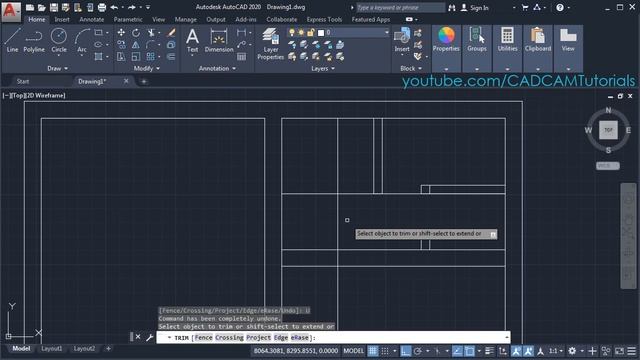Choose the Fence option in command line

[203, 338]
